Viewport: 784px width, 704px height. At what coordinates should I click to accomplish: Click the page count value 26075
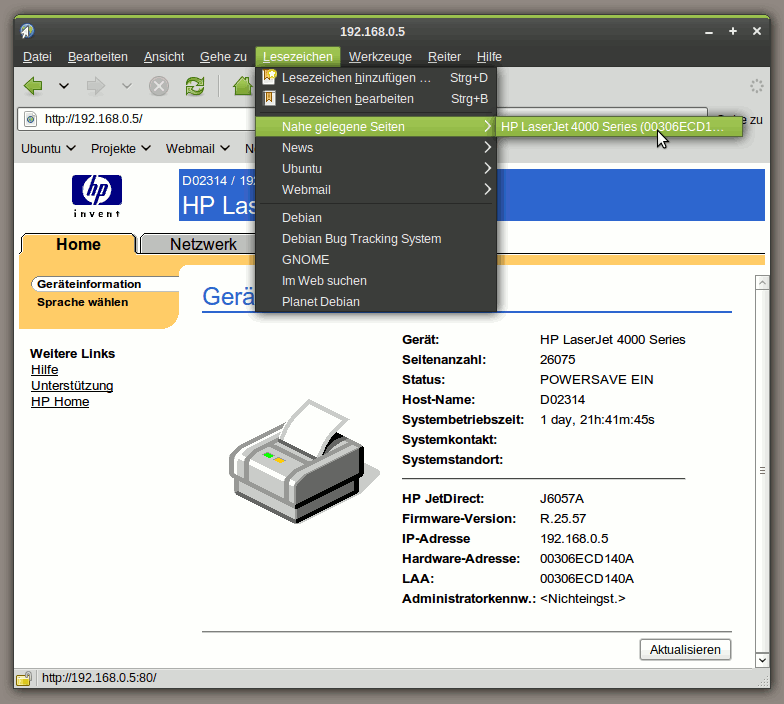click(558, 360)
